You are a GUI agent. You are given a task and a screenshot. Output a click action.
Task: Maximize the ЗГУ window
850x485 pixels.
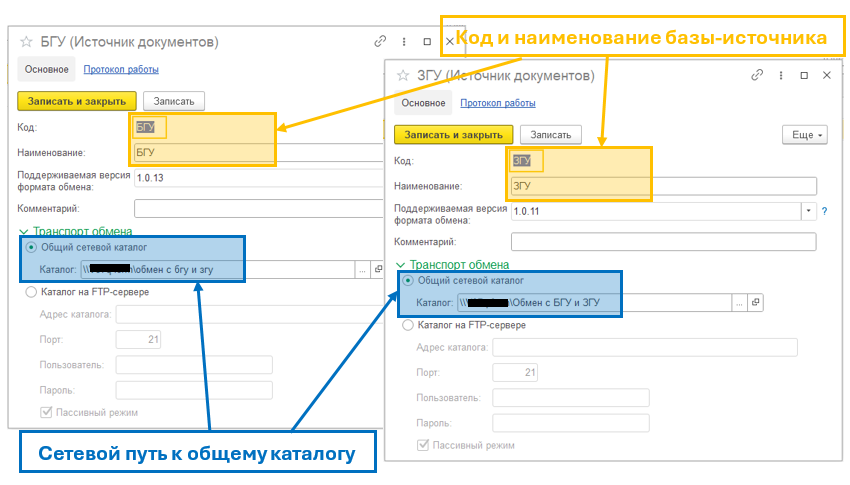[x=804, y=75]
